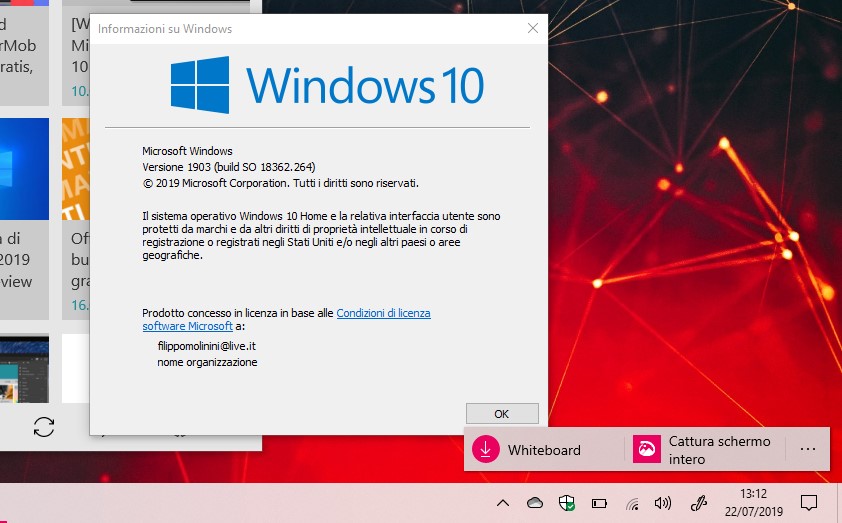Screen dimensions: 842x523
Task: Open the Windows Ink workspace pen icon
Action: pos(699,503)
